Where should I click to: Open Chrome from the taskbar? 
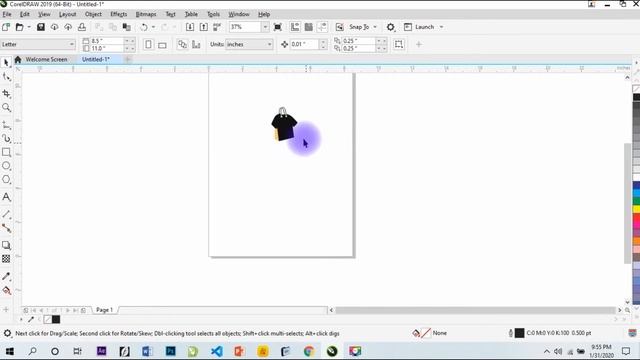(x=309, y=351)
